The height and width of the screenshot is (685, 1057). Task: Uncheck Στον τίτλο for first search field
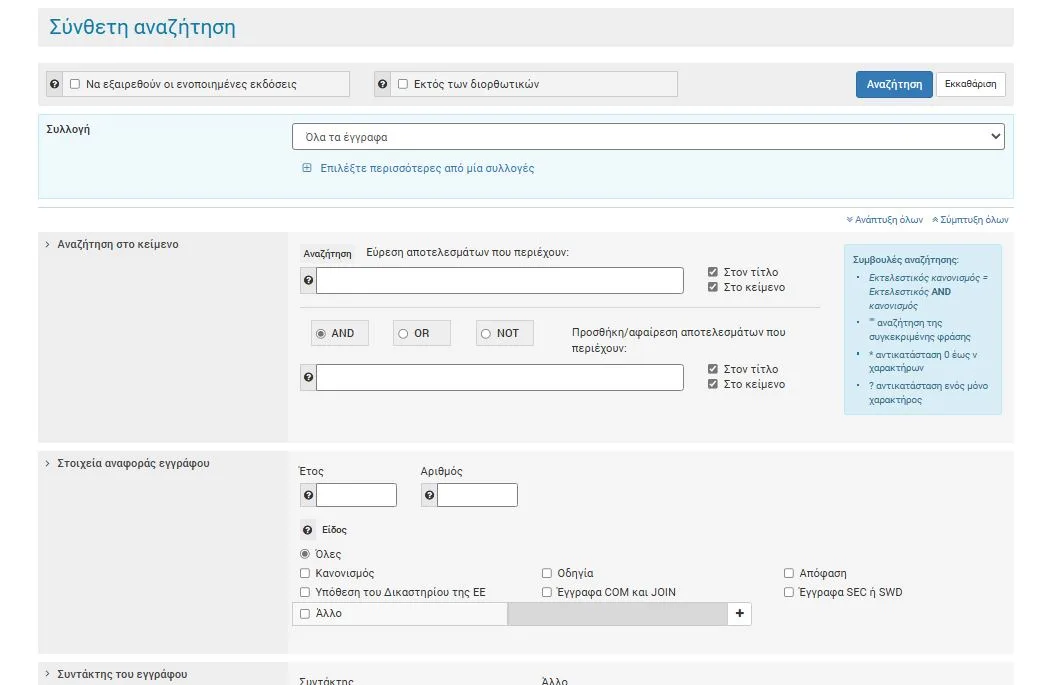[x=713, y=272]
